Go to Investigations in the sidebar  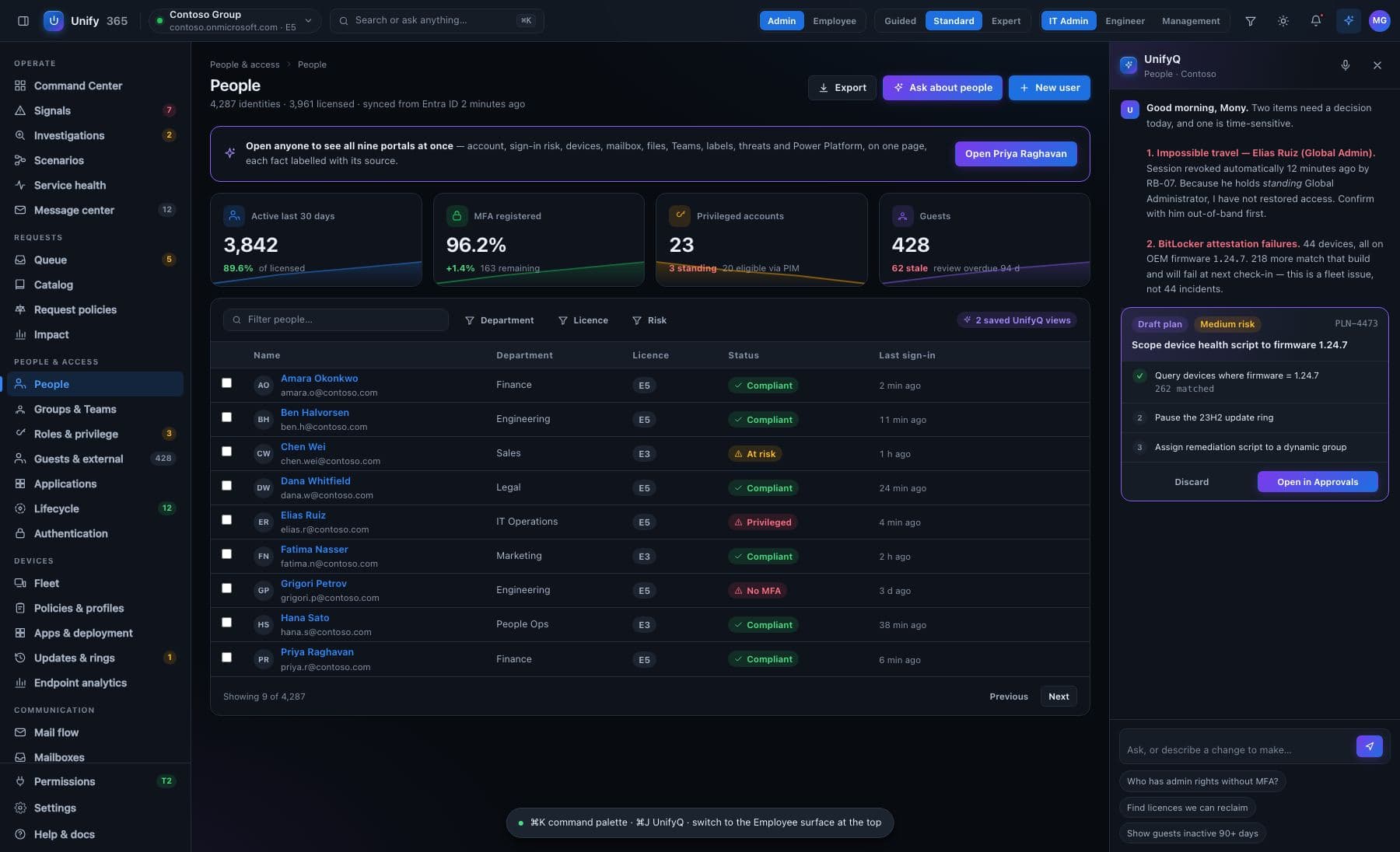click(95, 135)
